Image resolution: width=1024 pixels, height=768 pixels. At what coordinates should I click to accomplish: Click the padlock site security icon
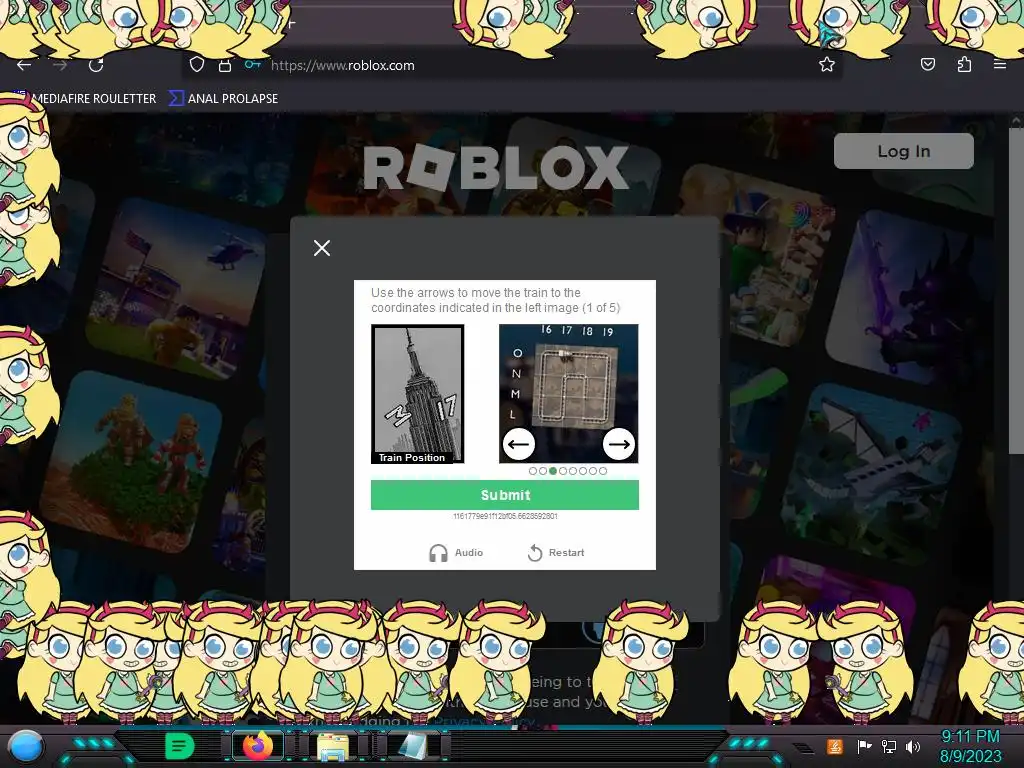[x=225, y=65]
